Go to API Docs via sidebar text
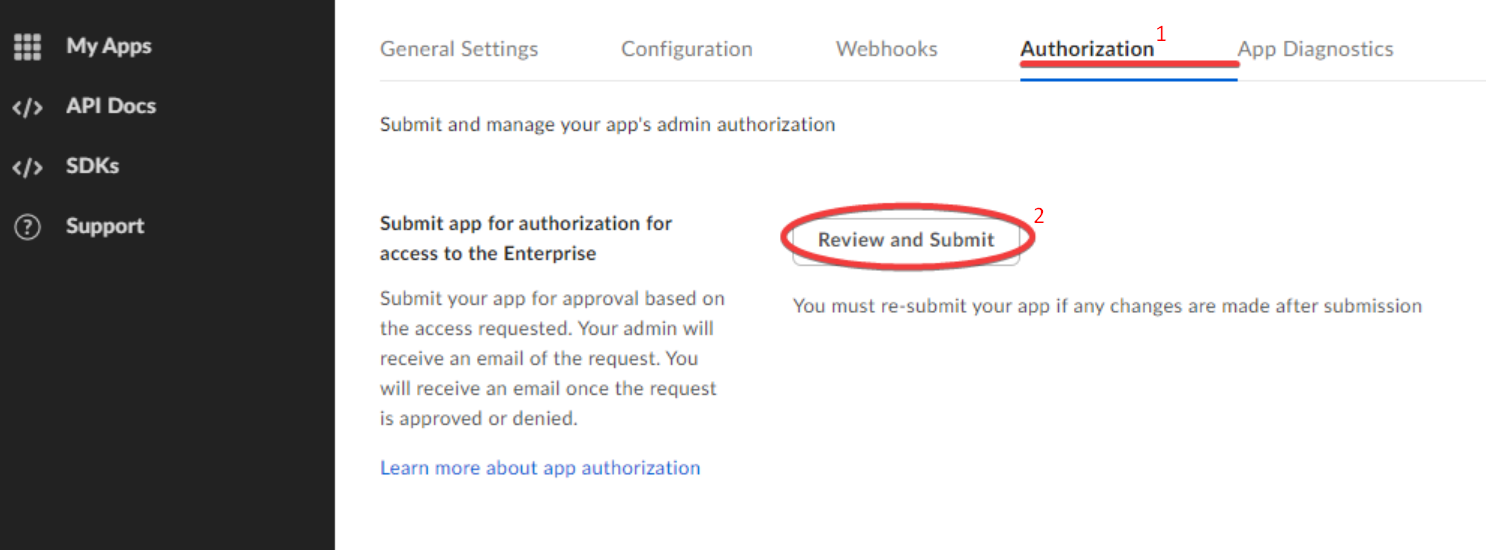Screen dimensions: 1486x550 pos(111,106)
